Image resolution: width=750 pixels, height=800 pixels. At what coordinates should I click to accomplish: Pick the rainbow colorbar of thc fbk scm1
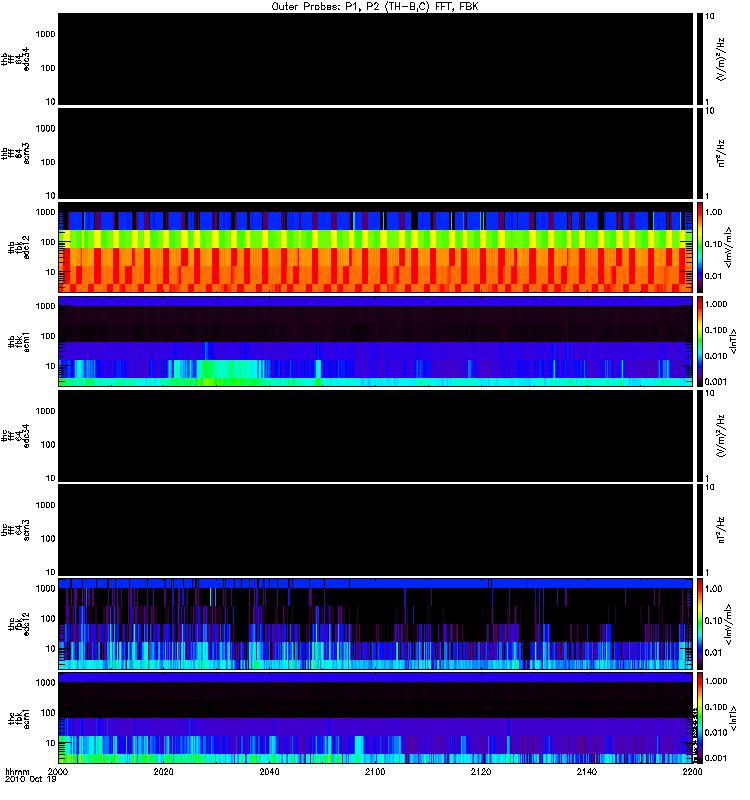699,718
